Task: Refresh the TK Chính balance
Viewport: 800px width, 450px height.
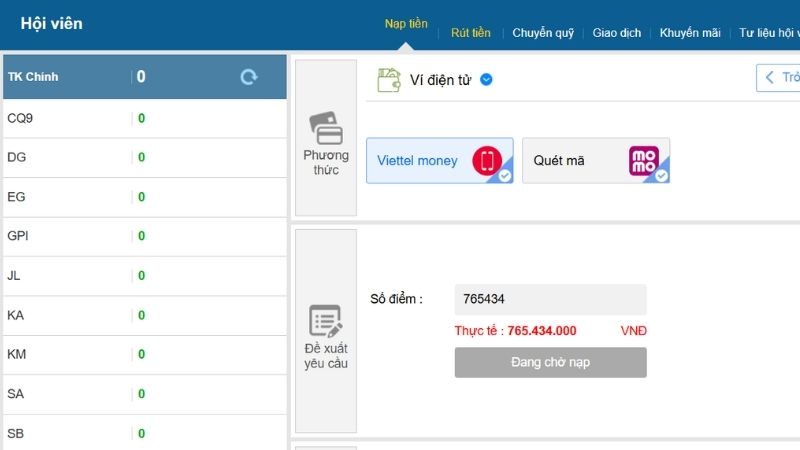Action: [x=249, y=77]
